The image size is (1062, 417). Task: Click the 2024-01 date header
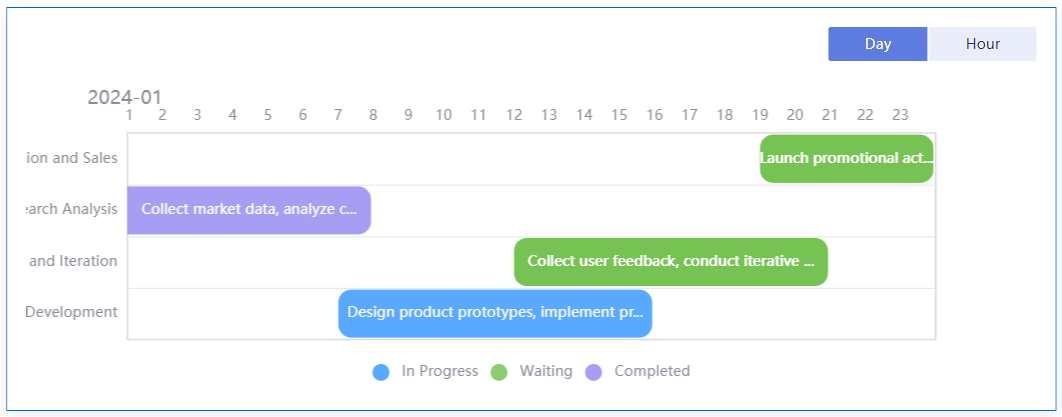pyautogui.click(x=125, y=97)
